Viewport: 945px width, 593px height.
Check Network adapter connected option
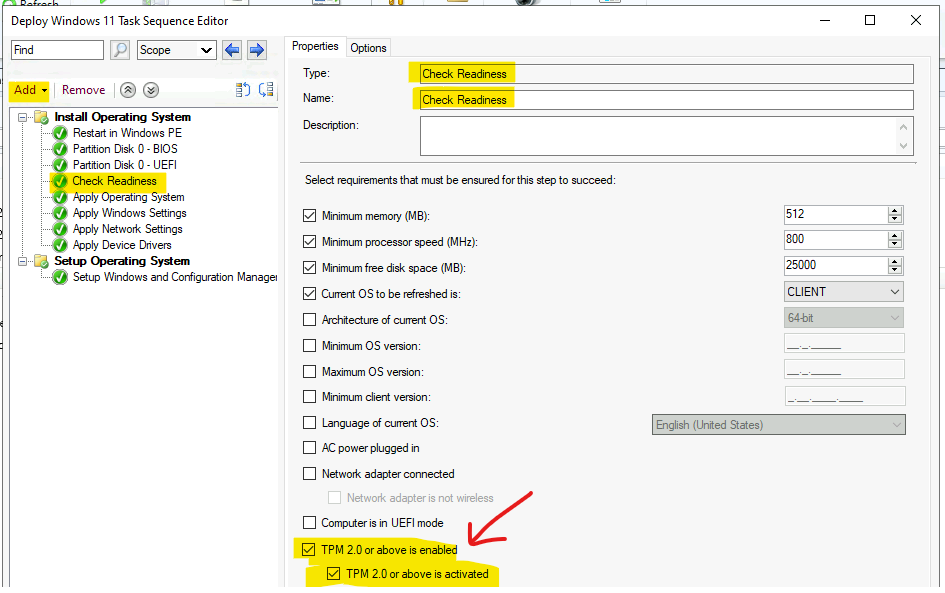309,474
